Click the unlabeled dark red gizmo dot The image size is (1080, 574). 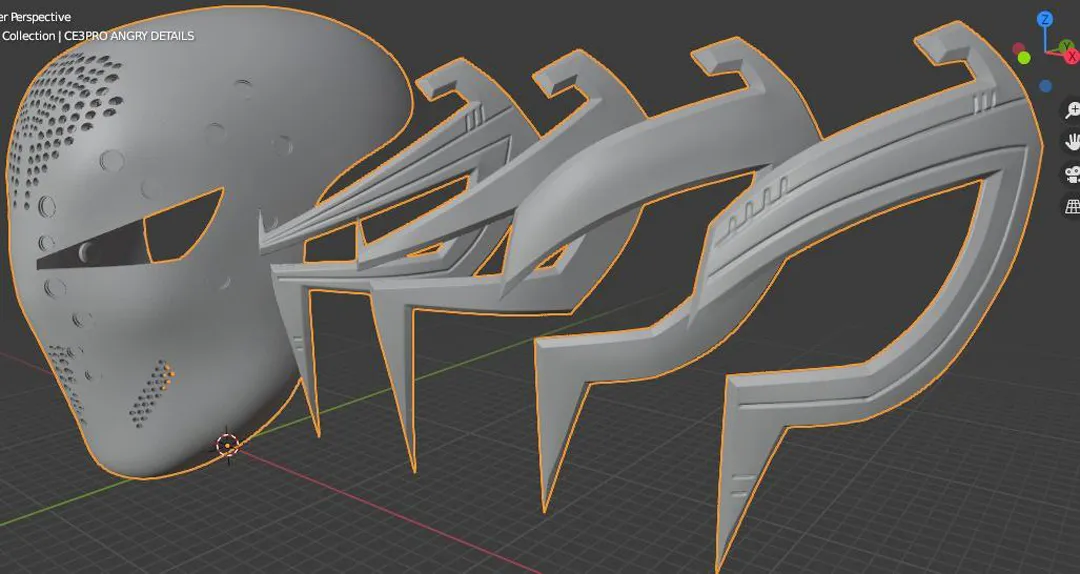pos(1019,48)
